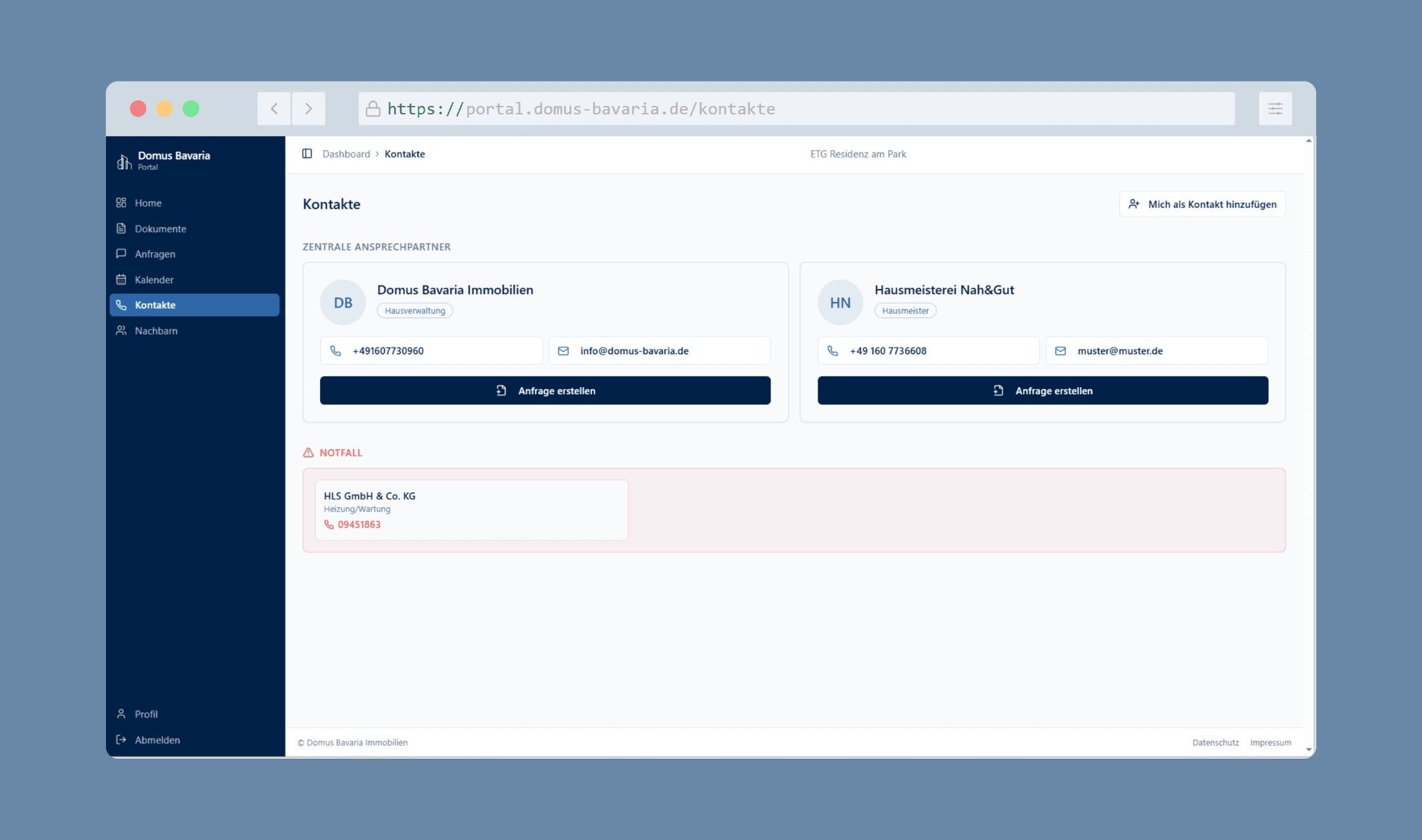Click scrollbar up arrow at top

1309,141
